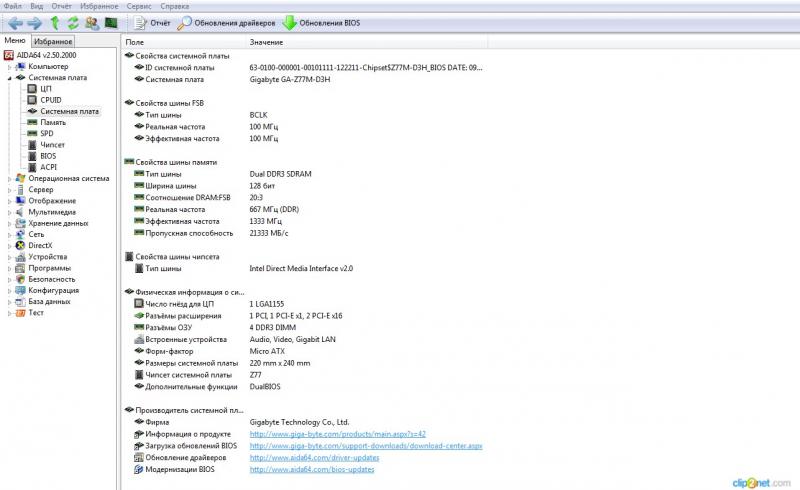The image size is (800, 490).
Task: Select the Реальная частота 667 МГц row
Action: coord(216,209)
